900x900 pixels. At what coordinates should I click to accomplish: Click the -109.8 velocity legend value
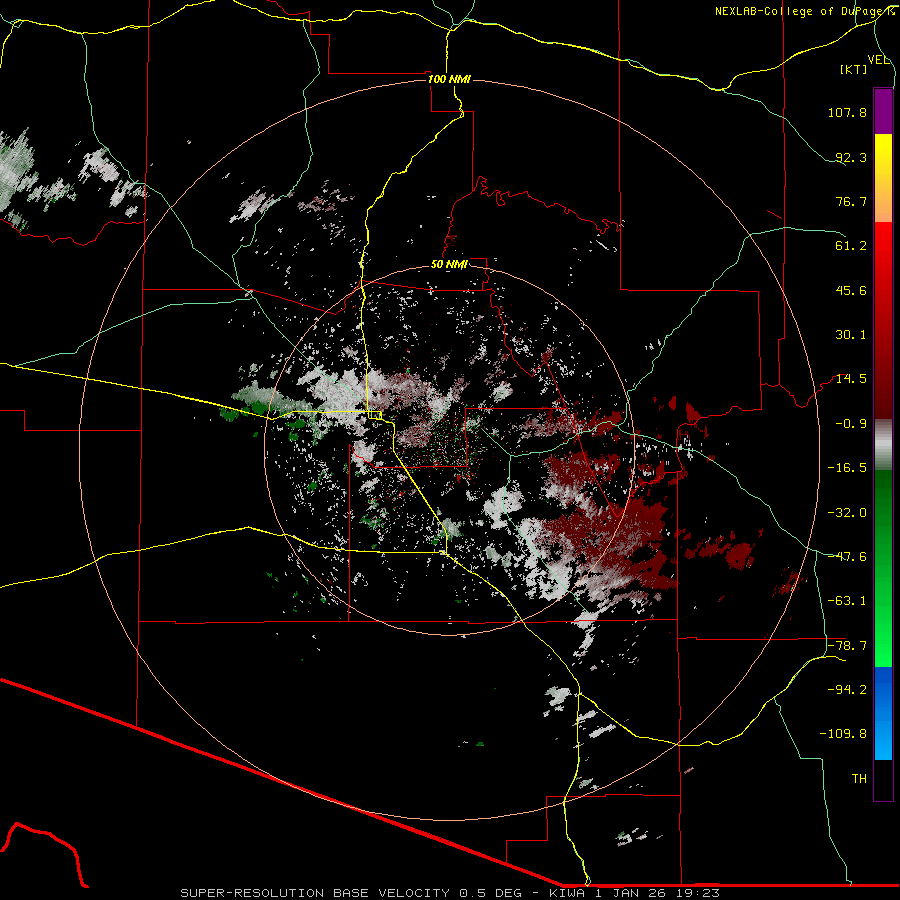pyautogui.click(x=843, y=734)
